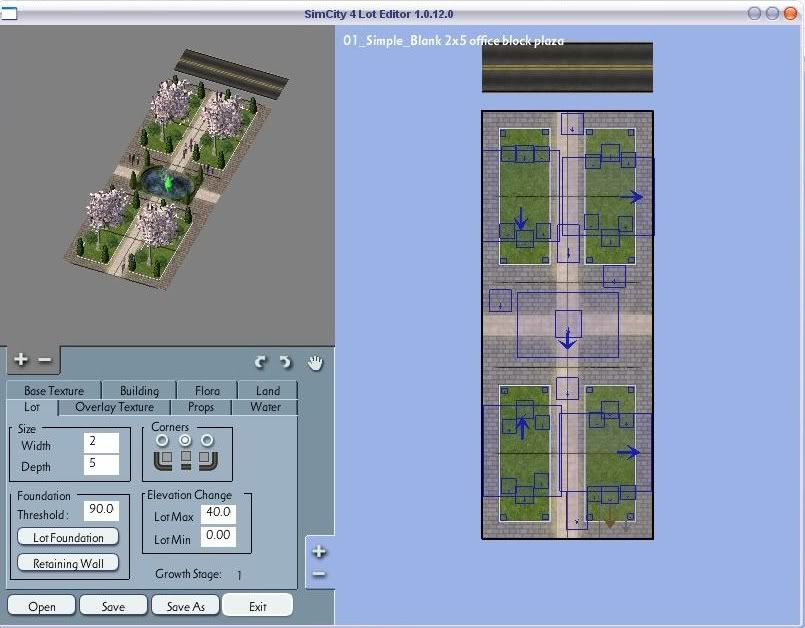Click the Lot Min elevation field
Screen dimensions: 805x628
pos(218,537)
